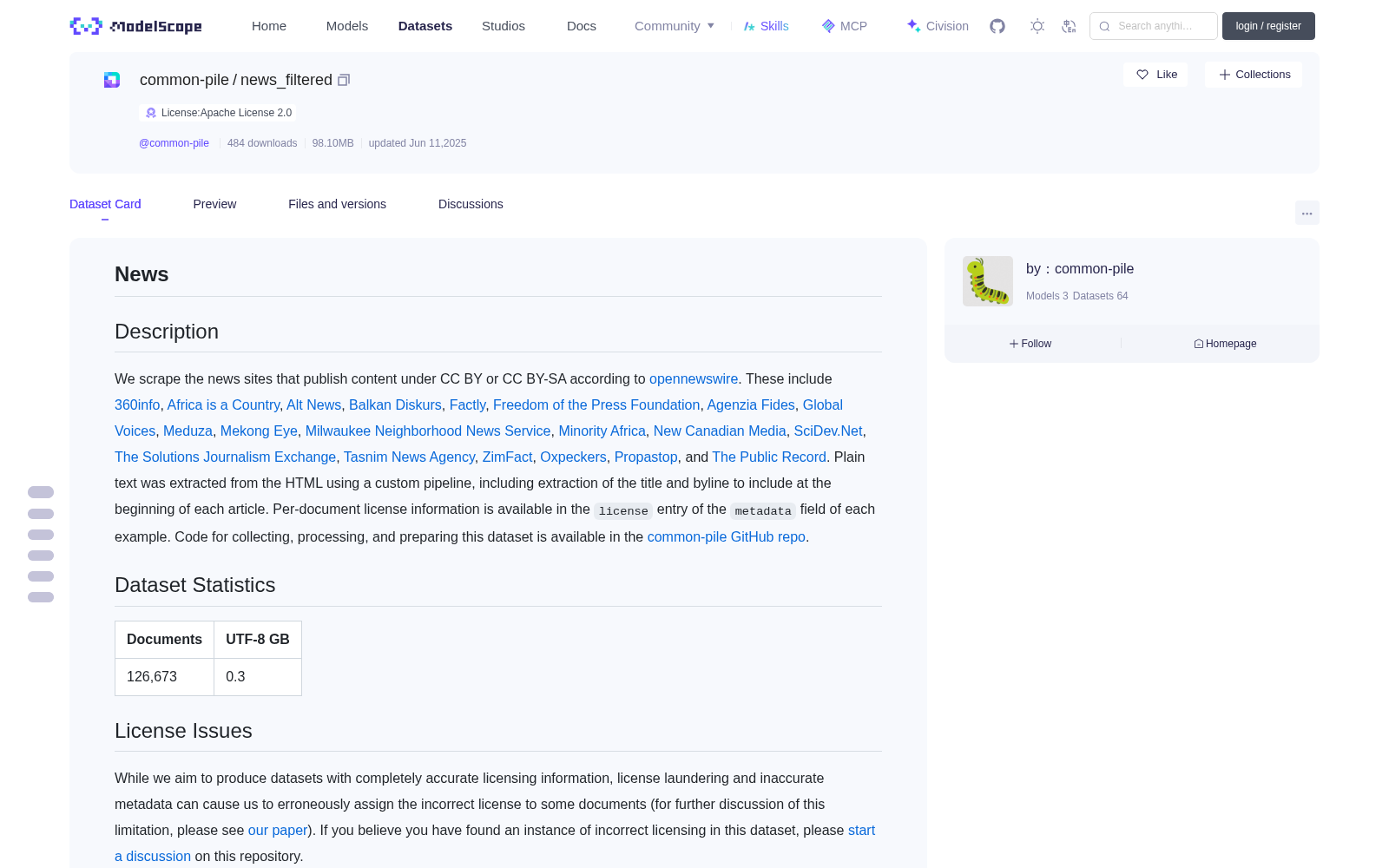
Task: Click the UTF-8 GB table header
Action: point(258,640)
